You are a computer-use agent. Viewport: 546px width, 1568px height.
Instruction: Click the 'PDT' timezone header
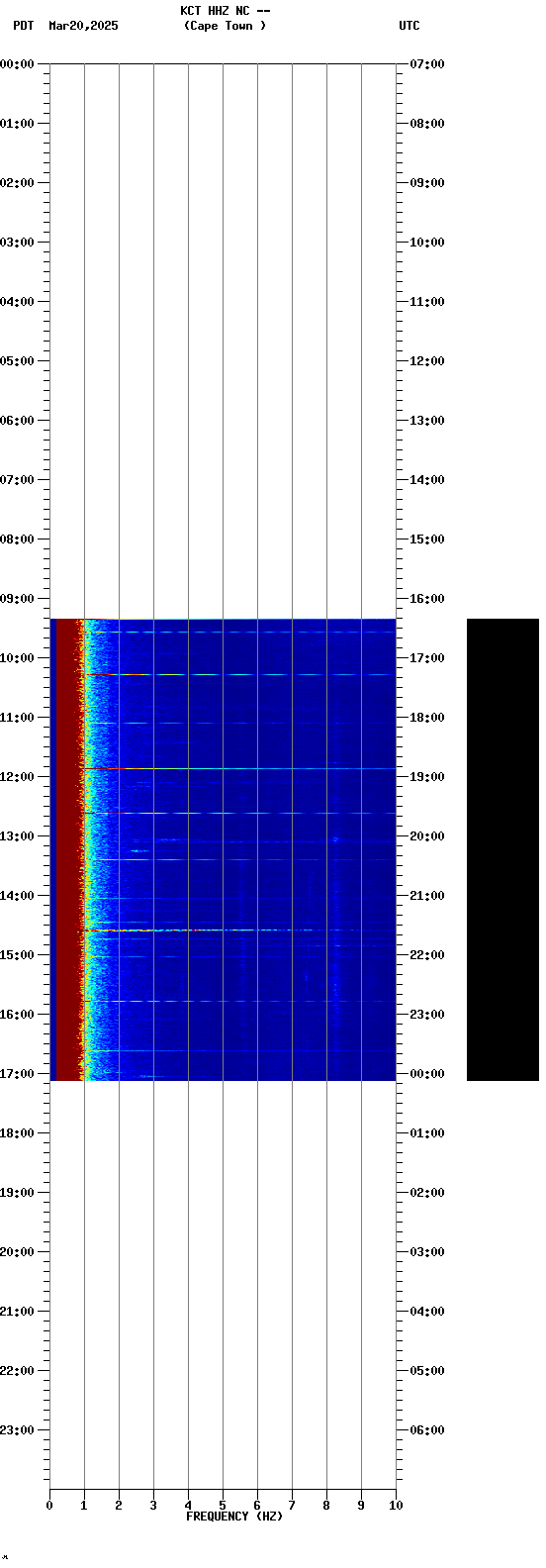tap(24, 26)
